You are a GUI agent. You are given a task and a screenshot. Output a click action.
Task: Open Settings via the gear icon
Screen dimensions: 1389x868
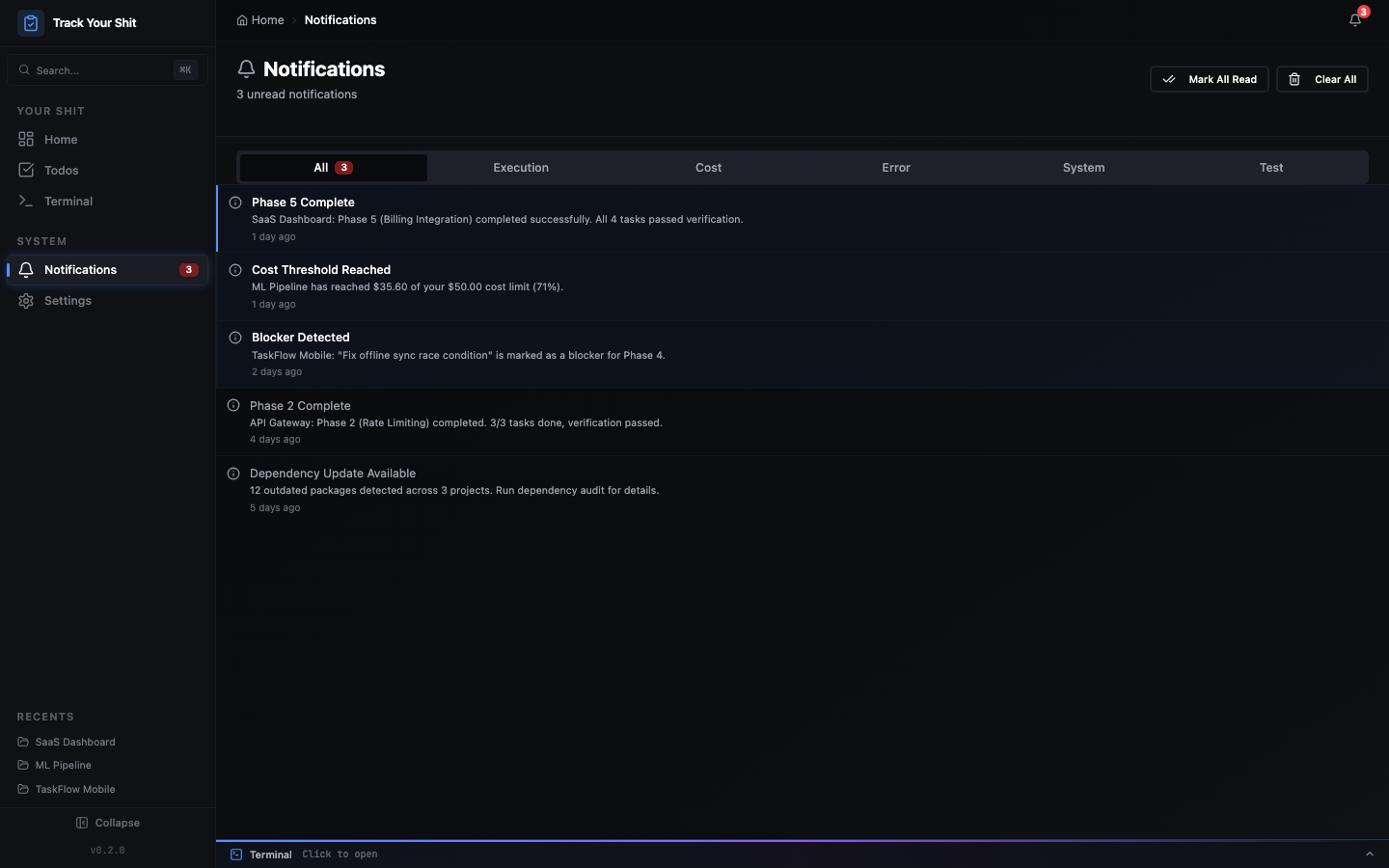[24, 300]
